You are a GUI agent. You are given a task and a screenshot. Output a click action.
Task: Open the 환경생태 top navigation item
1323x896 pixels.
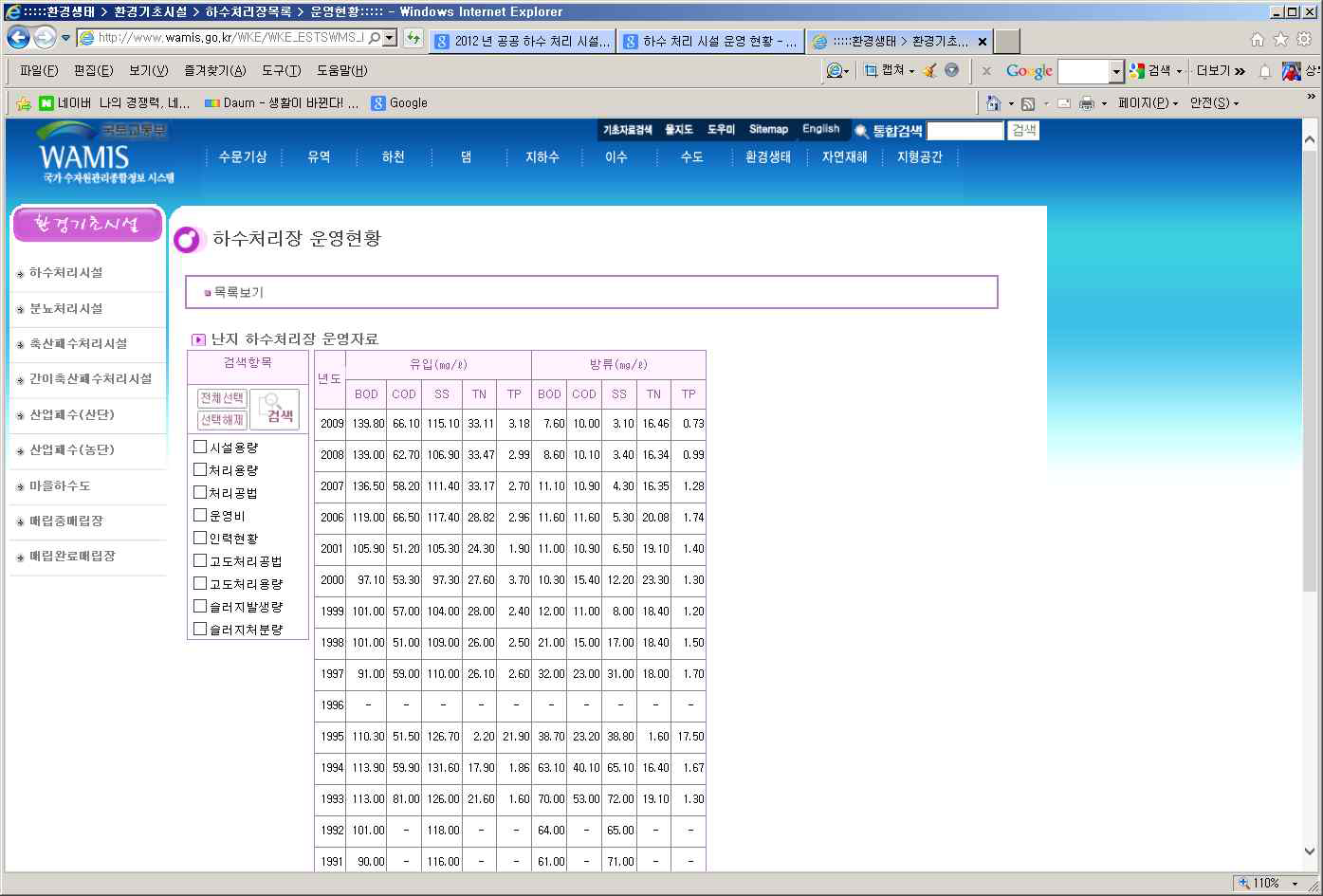pos(767,157)
